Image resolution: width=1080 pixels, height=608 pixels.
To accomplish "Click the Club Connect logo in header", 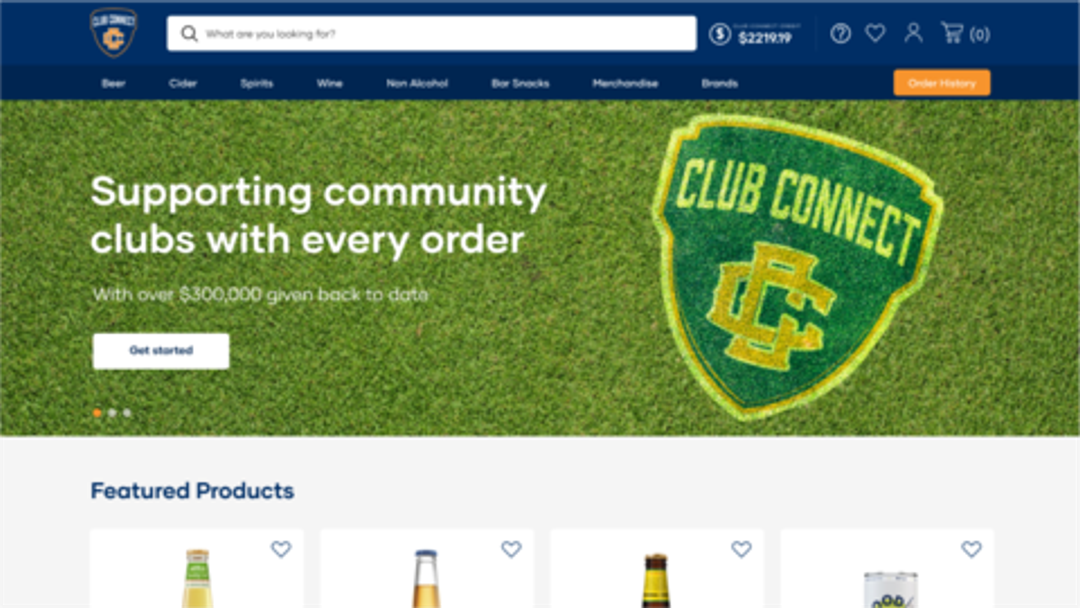I will (114, 32).
